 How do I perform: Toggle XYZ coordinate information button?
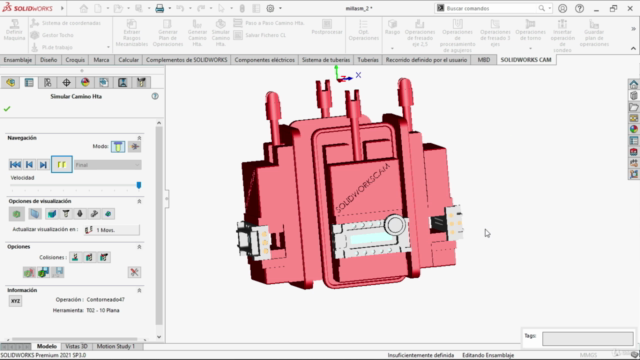(16, 301)
